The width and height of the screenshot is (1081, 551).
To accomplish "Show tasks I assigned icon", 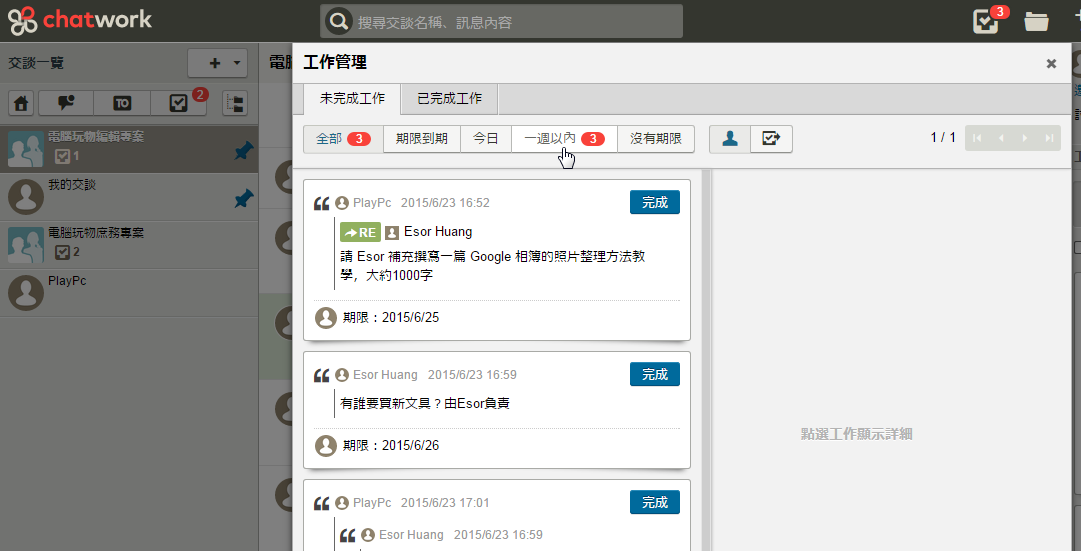I will coord(771,139).
